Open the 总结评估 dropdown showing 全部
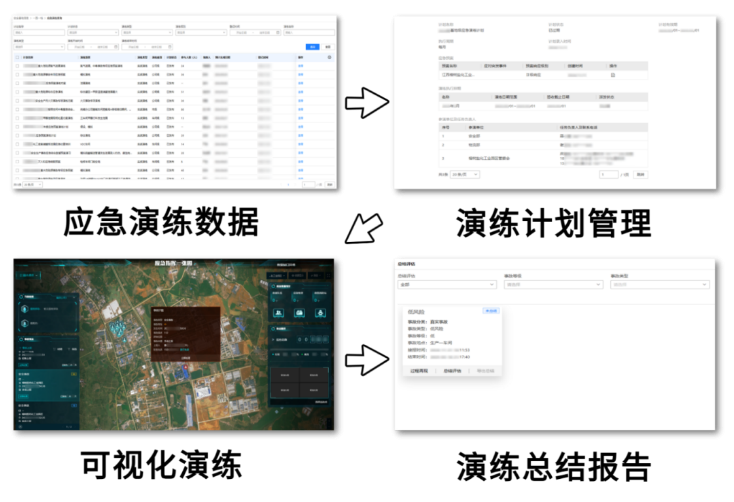The image size is (734, 502). pos(447,285)
